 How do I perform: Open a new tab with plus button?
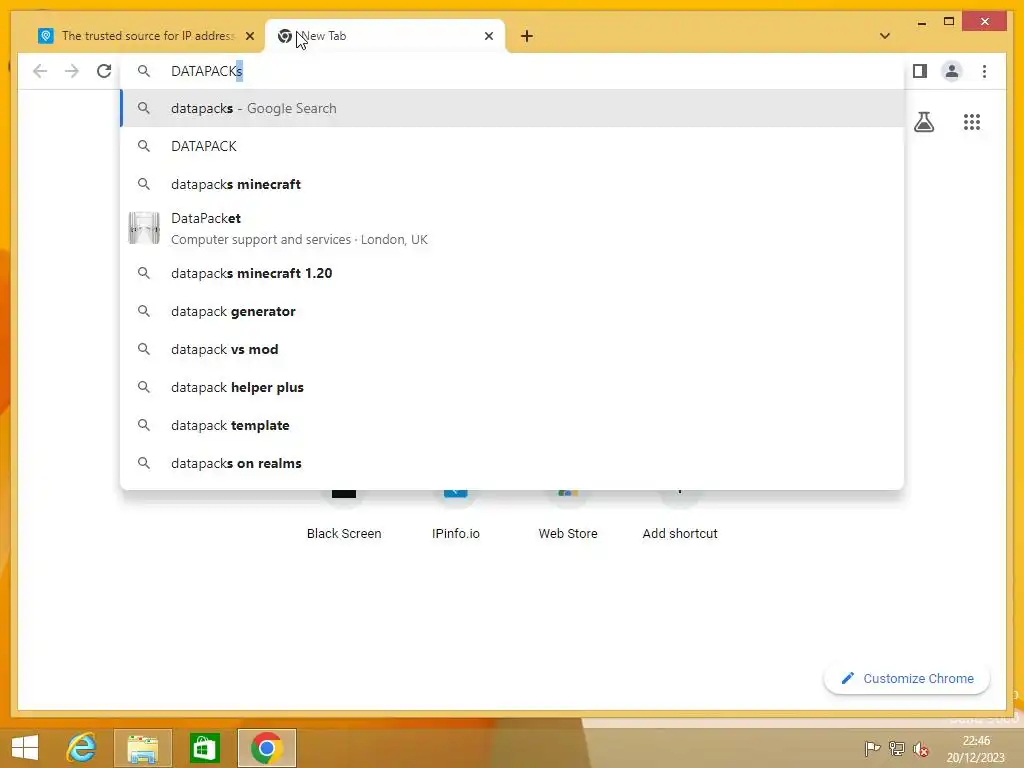pos(527,36)
